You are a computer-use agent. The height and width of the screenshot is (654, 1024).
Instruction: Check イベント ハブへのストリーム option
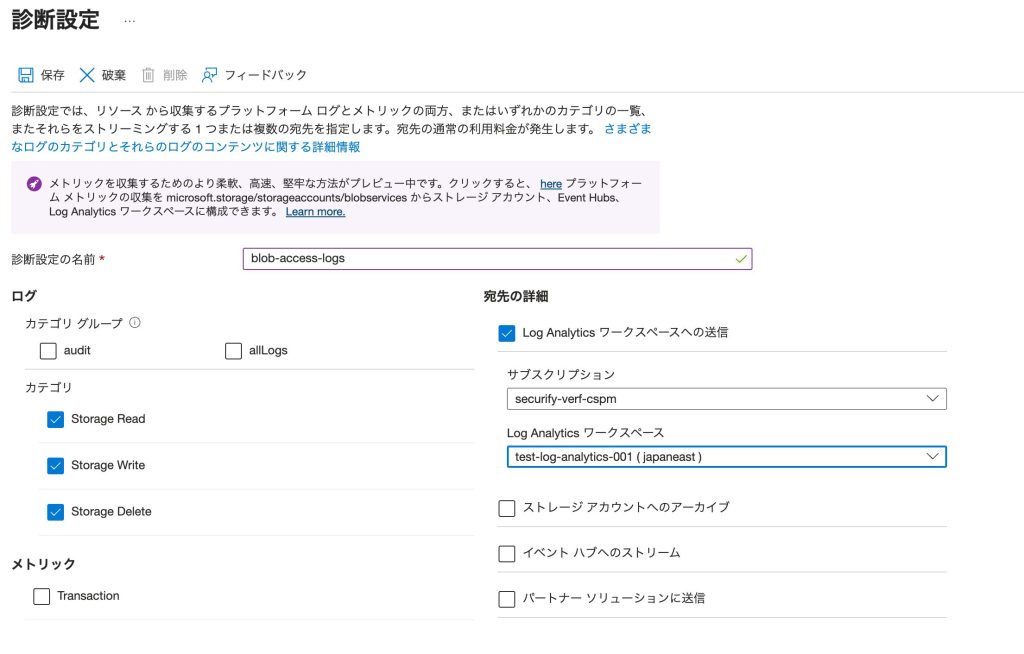coord(507,553)
